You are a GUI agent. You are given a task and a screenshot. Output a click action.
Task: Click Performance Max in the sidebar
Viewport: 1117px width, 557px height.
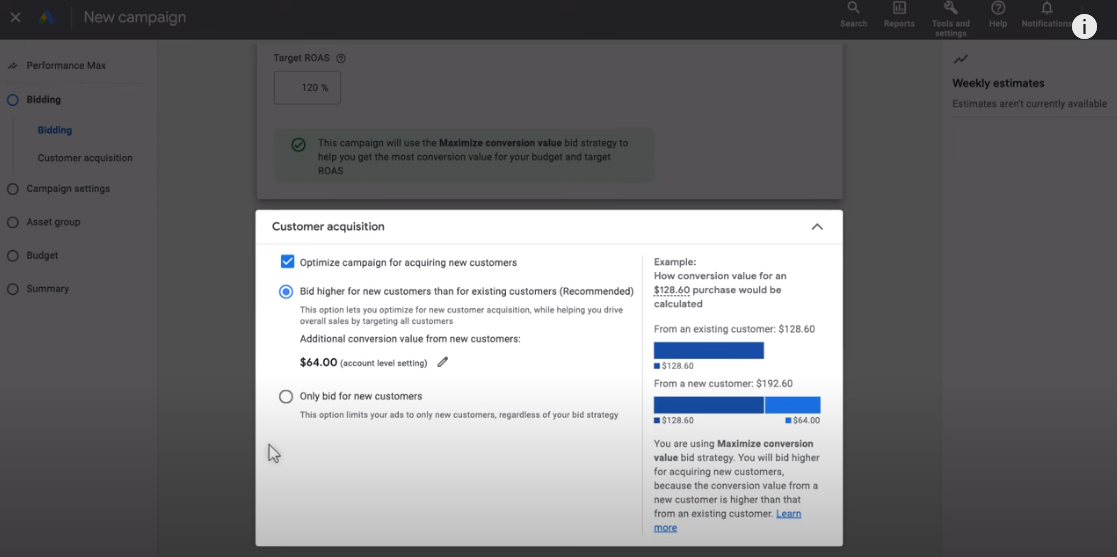click(x=66, y=66)
